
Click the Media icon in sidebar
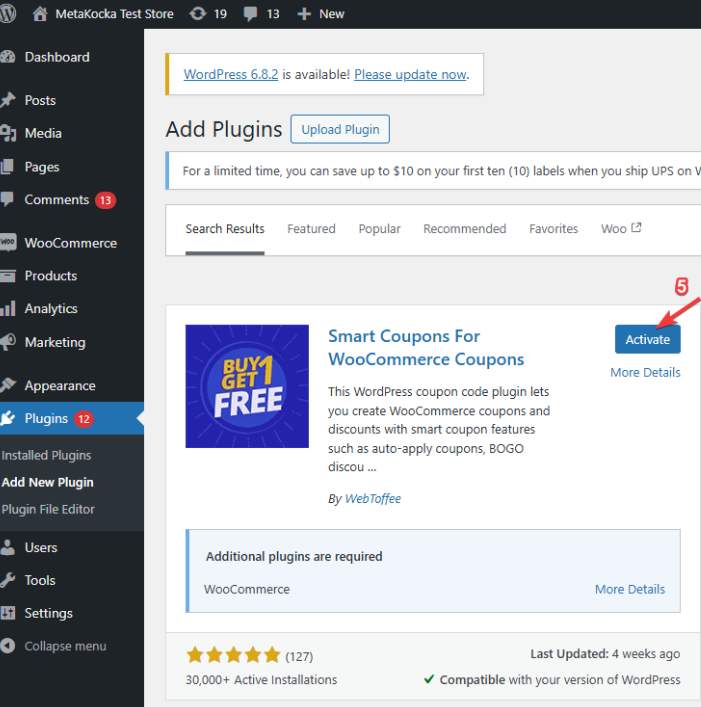tap(8, 133)
